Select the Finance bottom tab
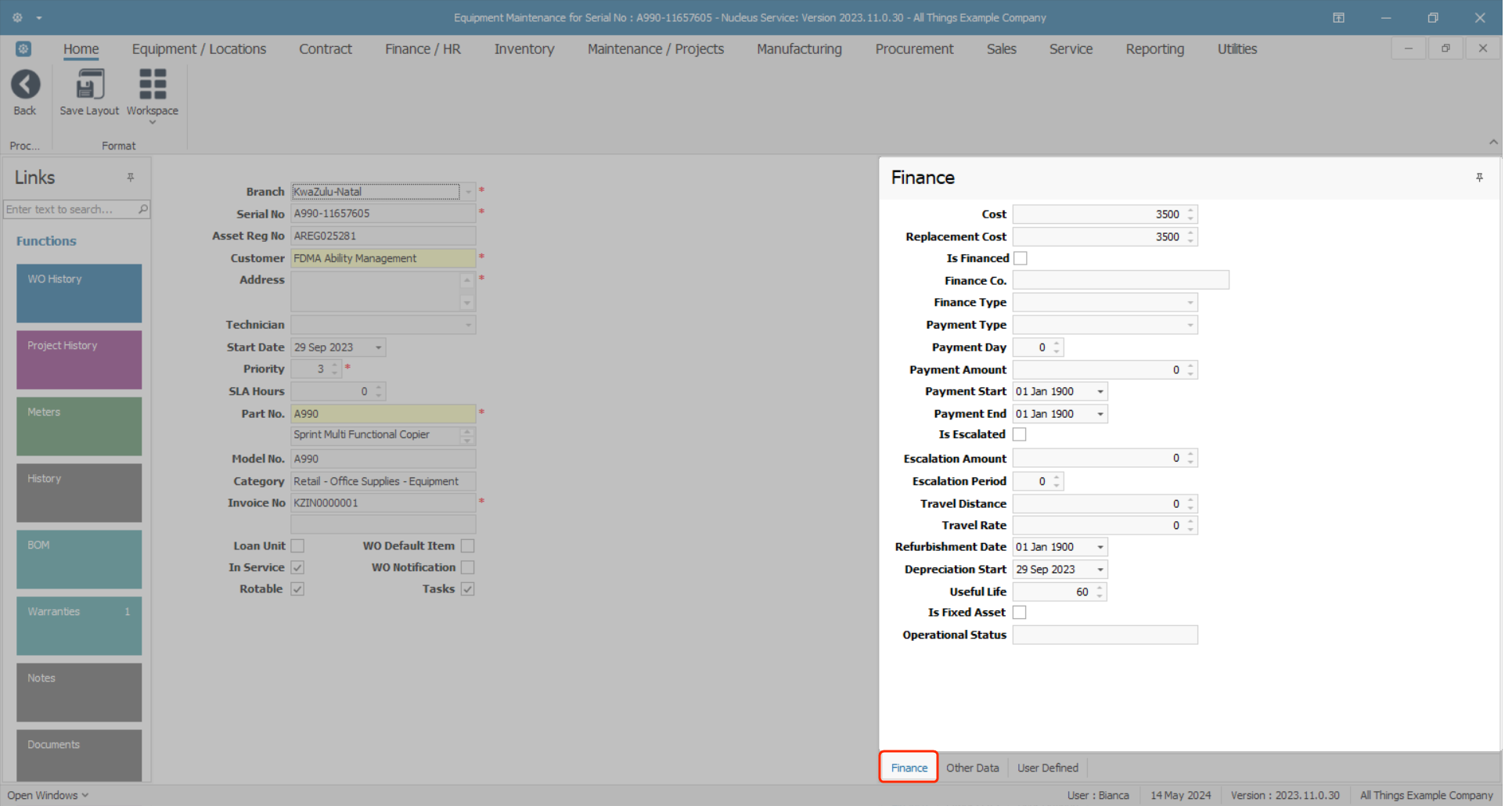 (x=909, y=768)
